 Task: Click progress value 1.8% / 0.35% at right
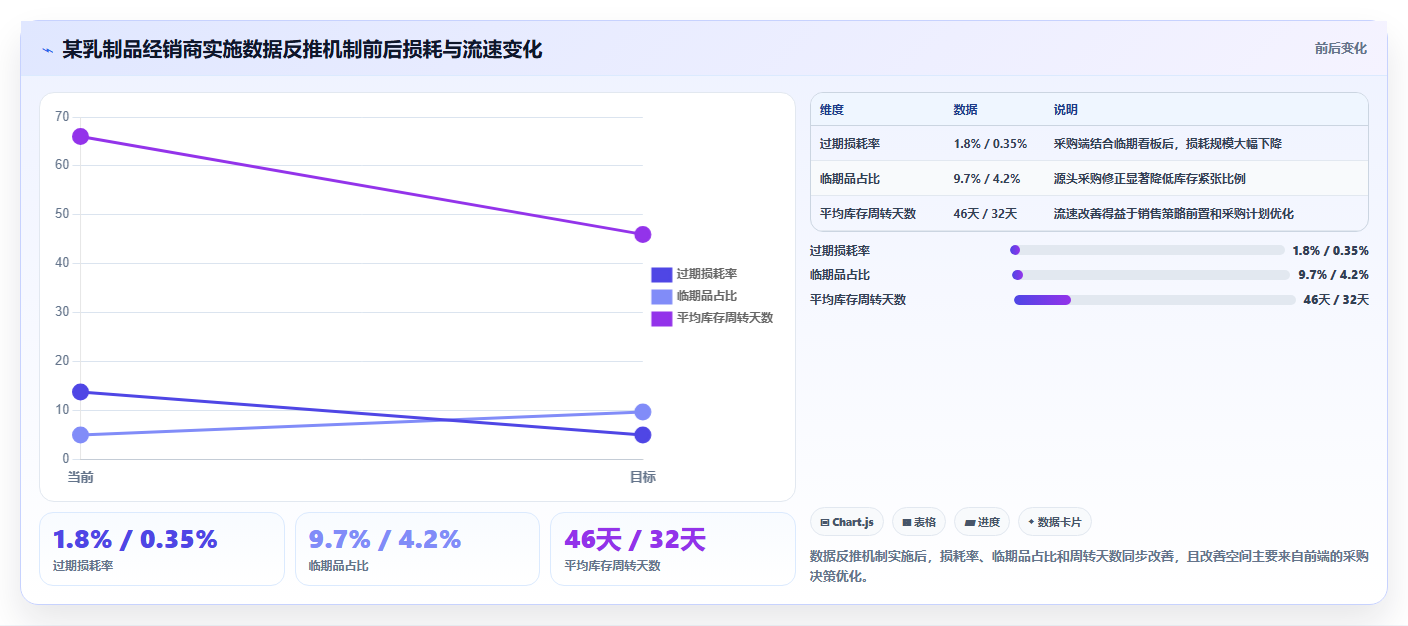click(x=1330, y=251)
